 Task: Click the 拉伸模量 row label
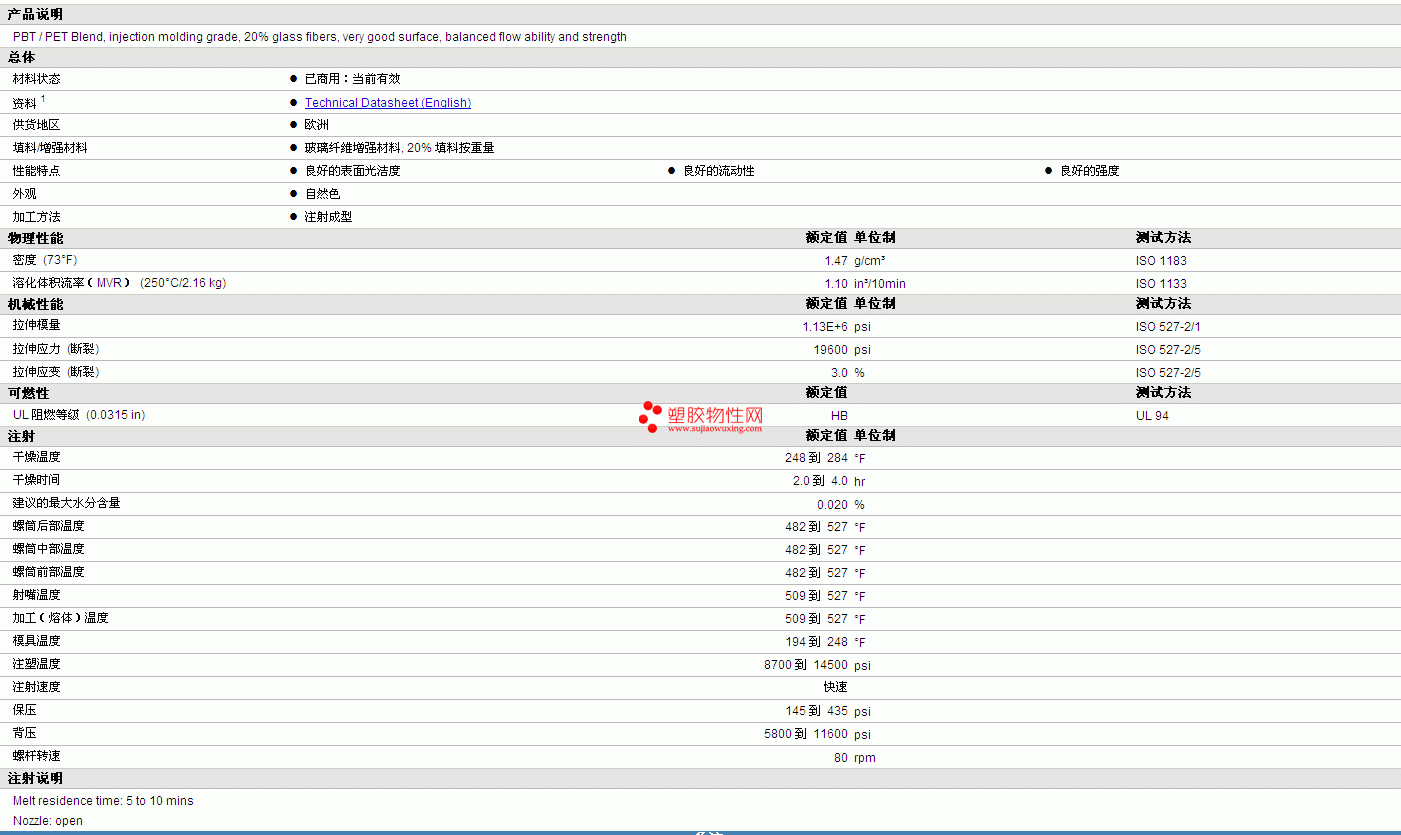click(x=37, y=325)
